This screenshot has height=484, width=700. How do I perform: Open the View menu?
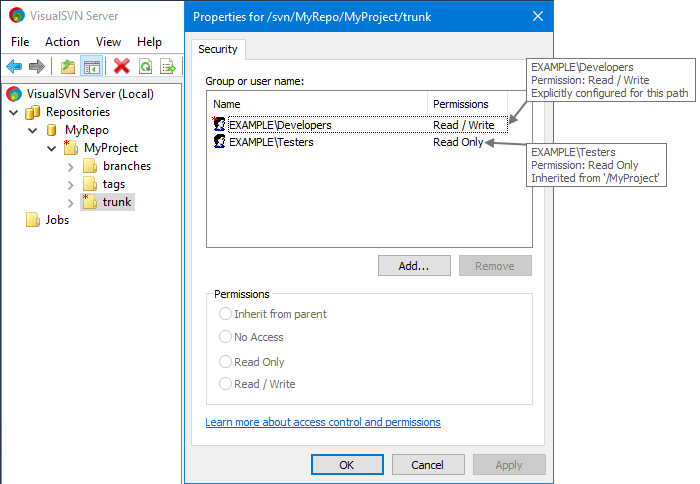[108, 42]
